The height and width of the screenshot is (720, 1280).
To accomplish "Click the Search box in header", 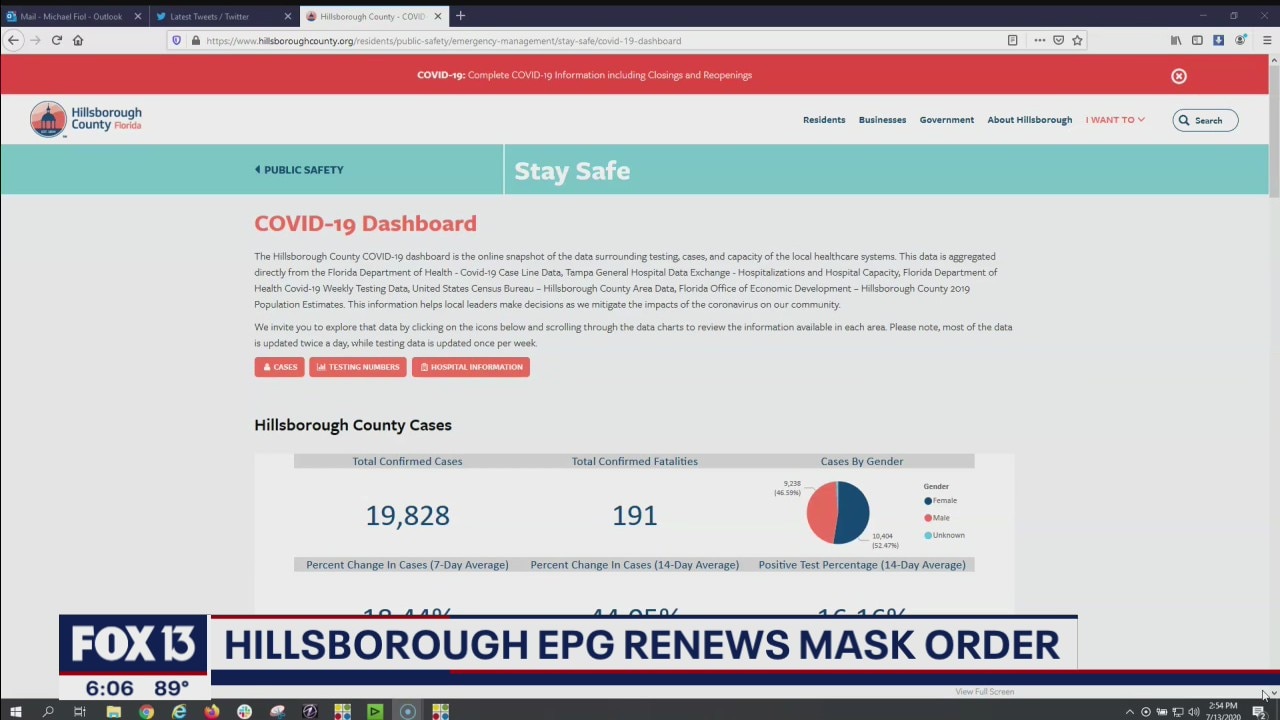I will pos(1205,120).
